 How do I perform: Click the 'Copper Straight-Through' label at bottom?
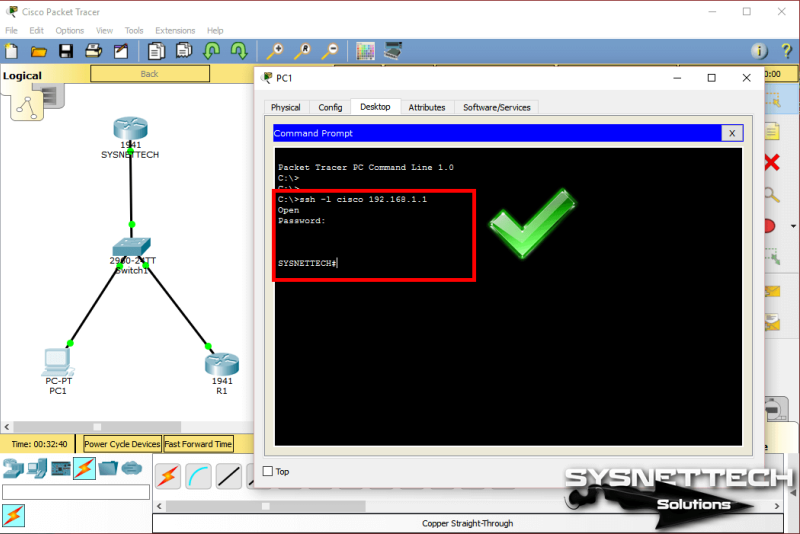click(467, 523)
